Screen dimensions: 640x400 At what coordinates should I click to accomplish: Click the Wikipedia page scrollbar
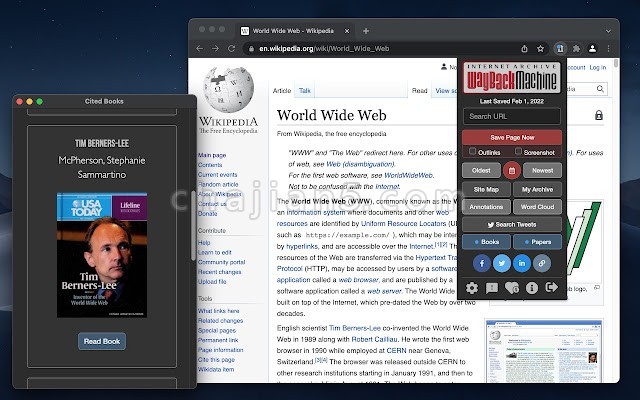[616, 64]
